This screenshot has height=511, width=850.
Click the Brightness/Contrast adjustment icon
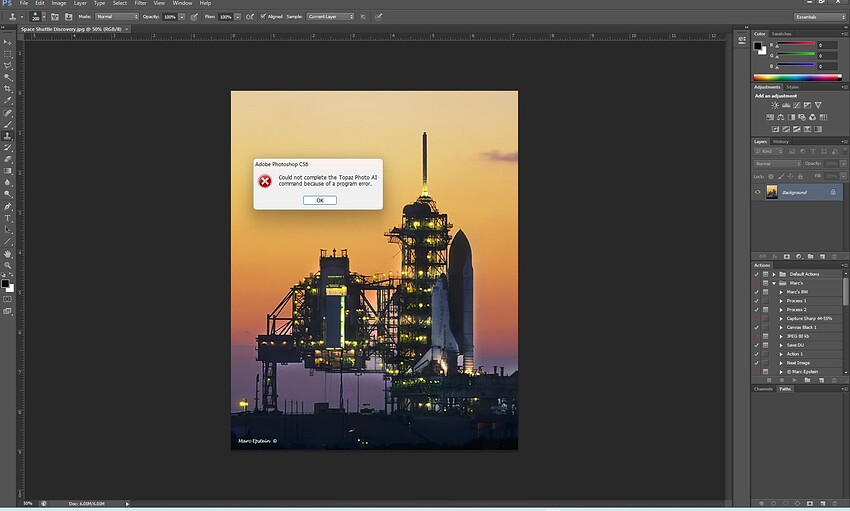pos(774,105)
